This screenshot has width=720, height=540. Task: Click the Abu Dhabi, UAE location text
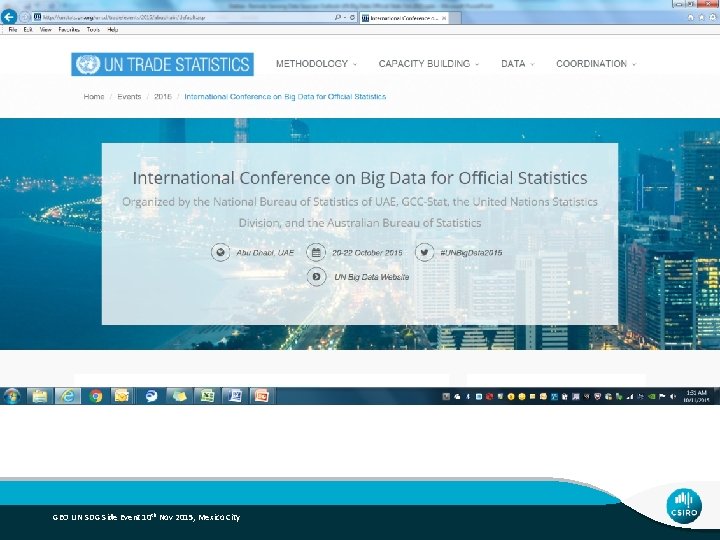coord(265,253)
